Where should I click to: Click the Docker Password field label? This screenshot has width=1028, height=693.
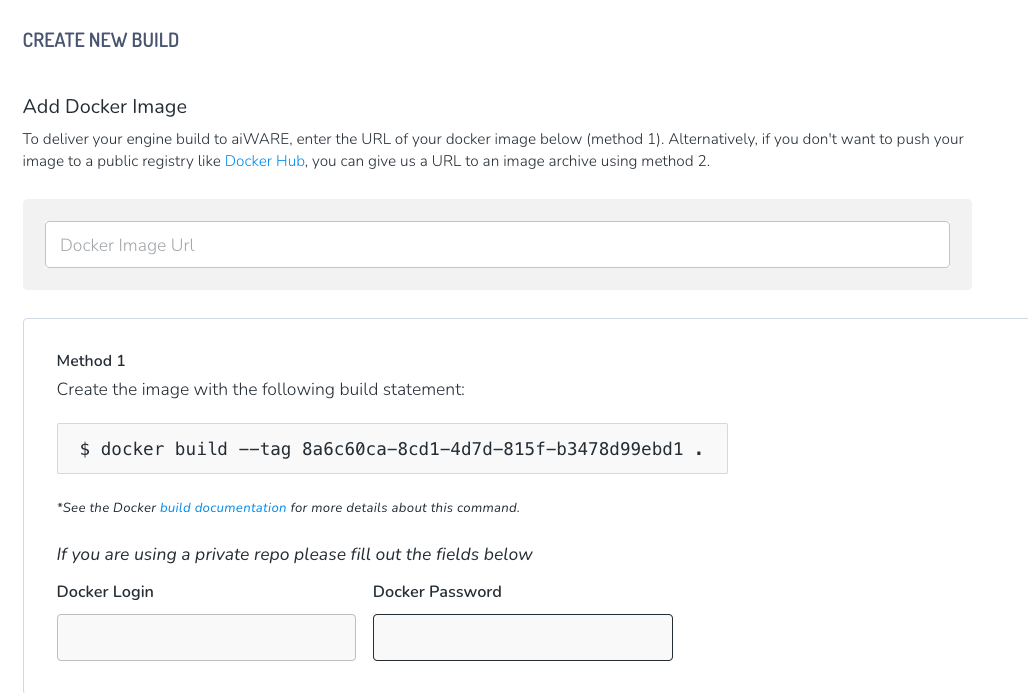pyautogui.click(x=437, y=592)
